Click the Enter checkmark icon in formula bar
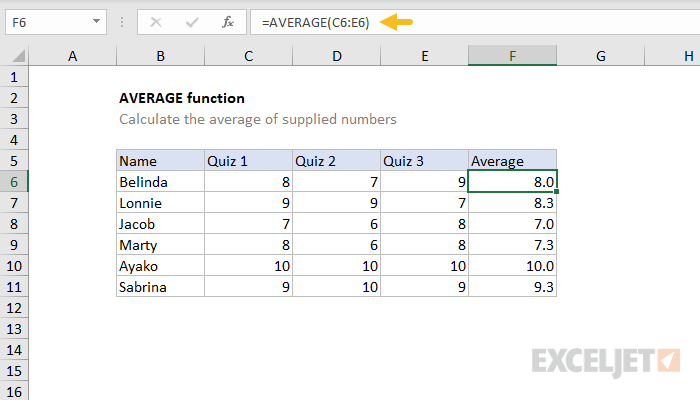 pos(192,21)
